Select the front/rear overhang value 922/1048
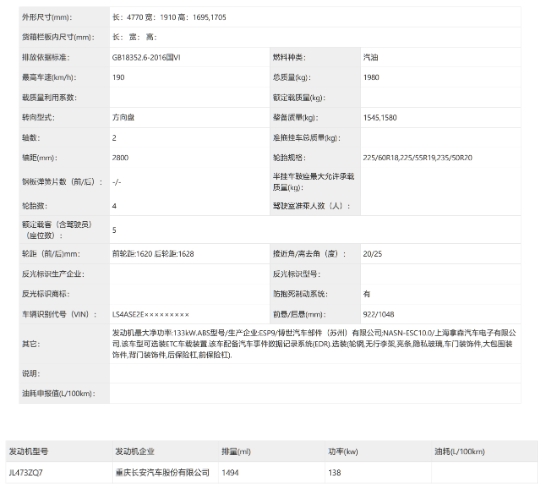The width and height of the screenshot is (543, 492). pyautogui.click(x=379, y=314)
